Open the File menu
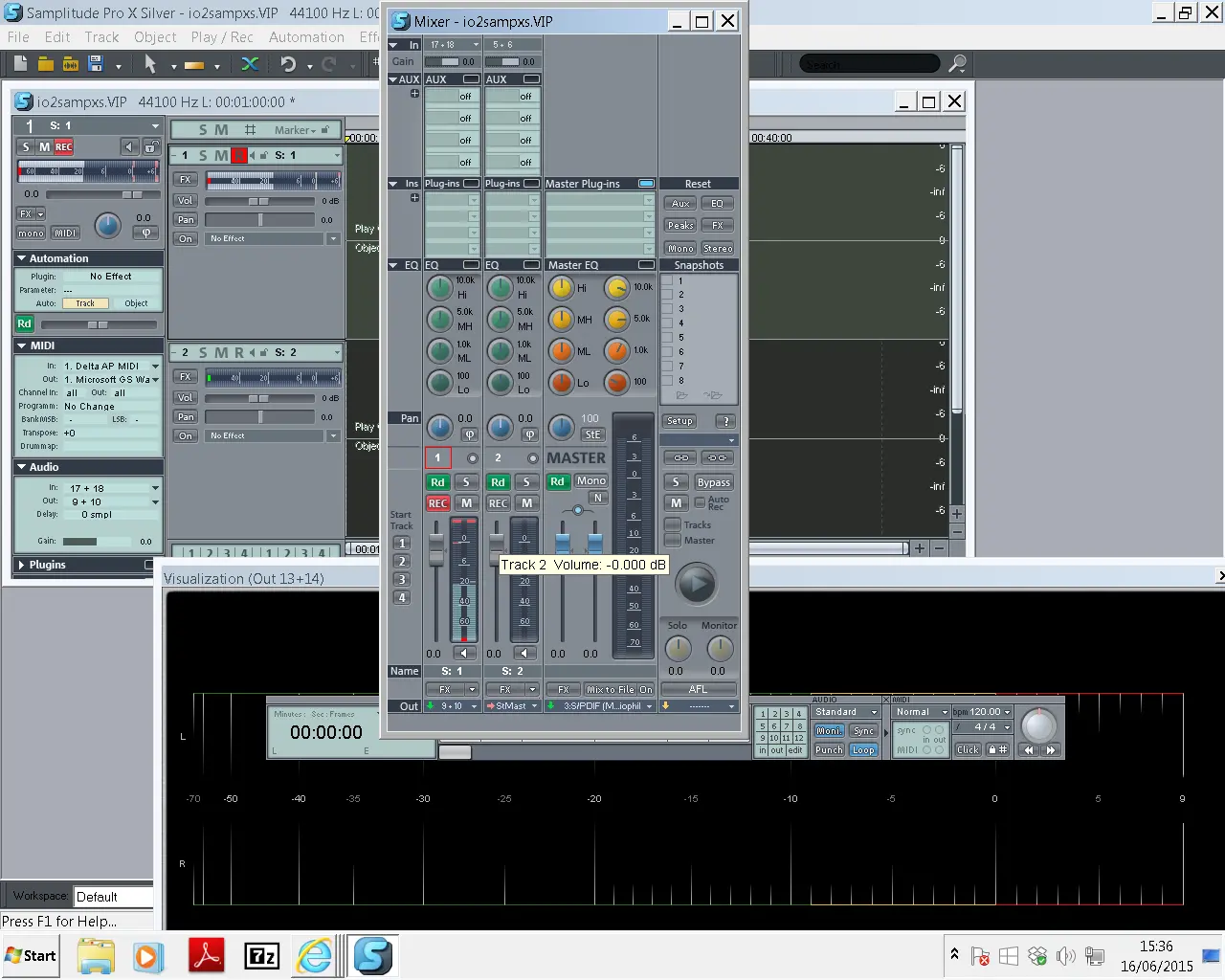Viewport: 1225px width, 980px height. 18,37
